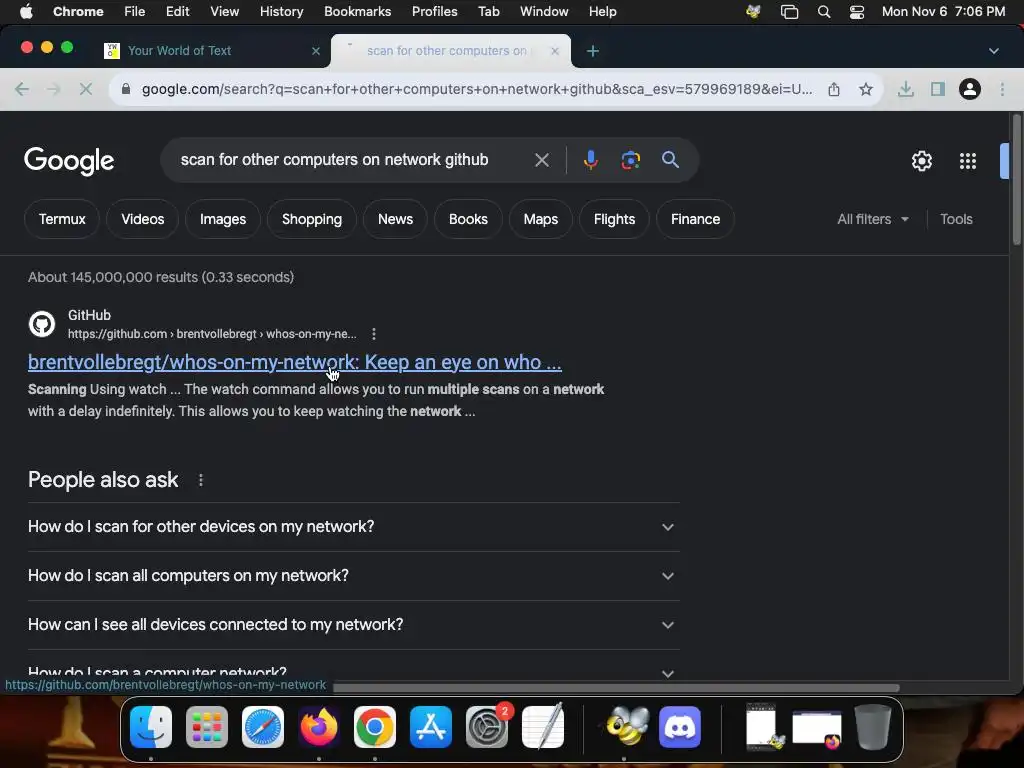Switch to Videos results

click(x=142, y=219)
